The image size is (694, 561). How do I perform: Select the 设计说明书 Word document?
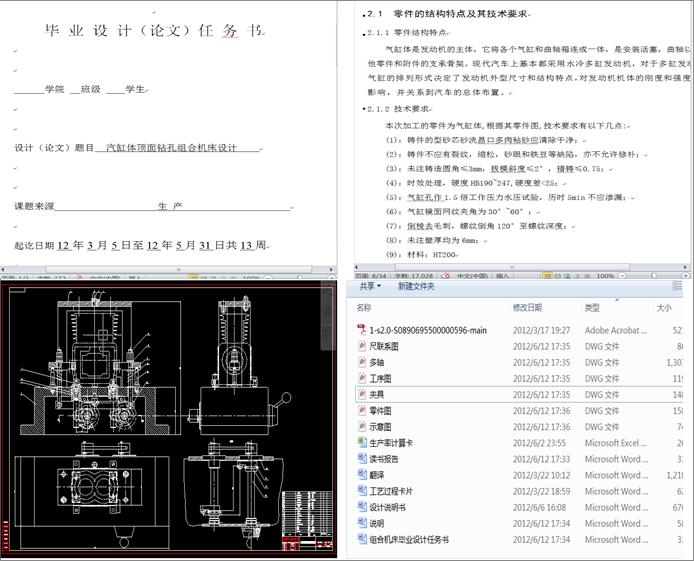point(381,507)
